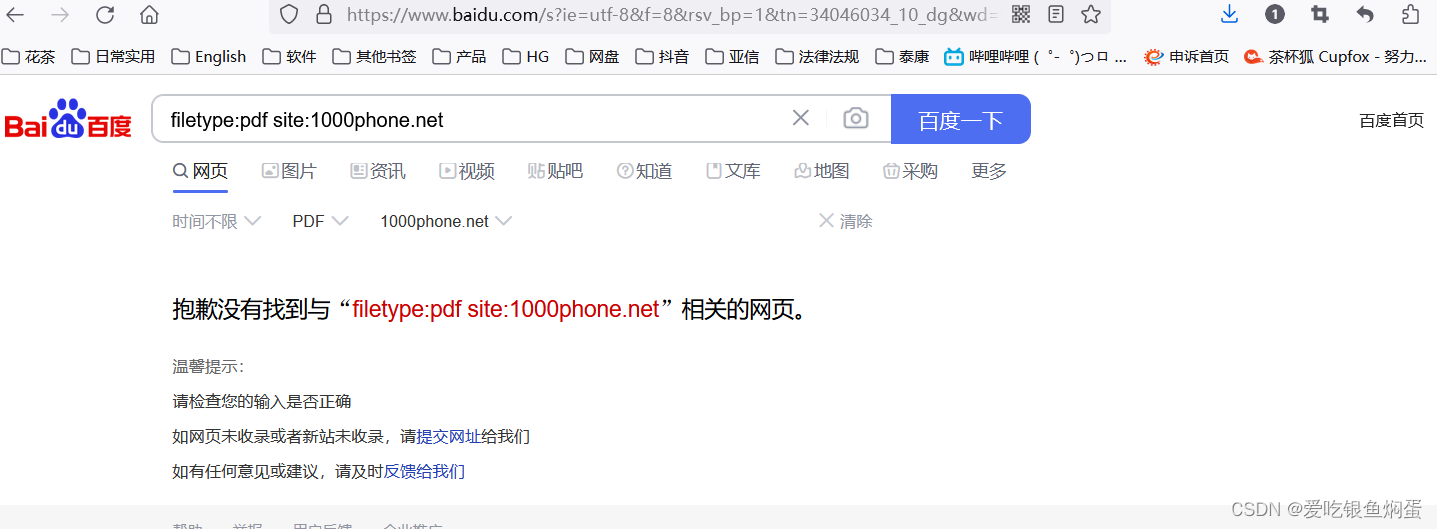
Task: Open image search with camera icon
Action: click(856, 118)
